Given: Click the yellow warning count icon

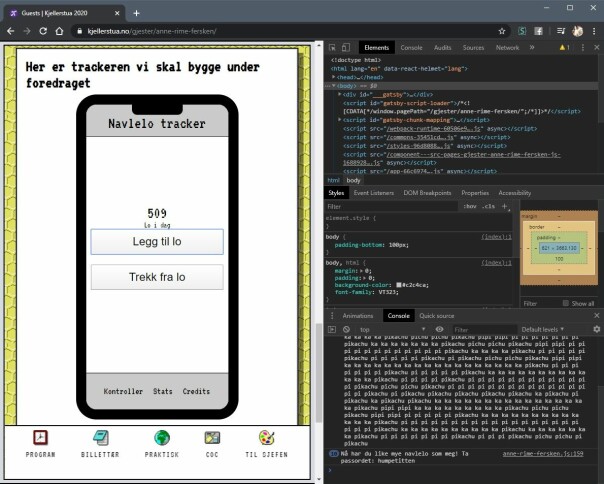Looking at the screenshot, I should (x=564, y=47).
